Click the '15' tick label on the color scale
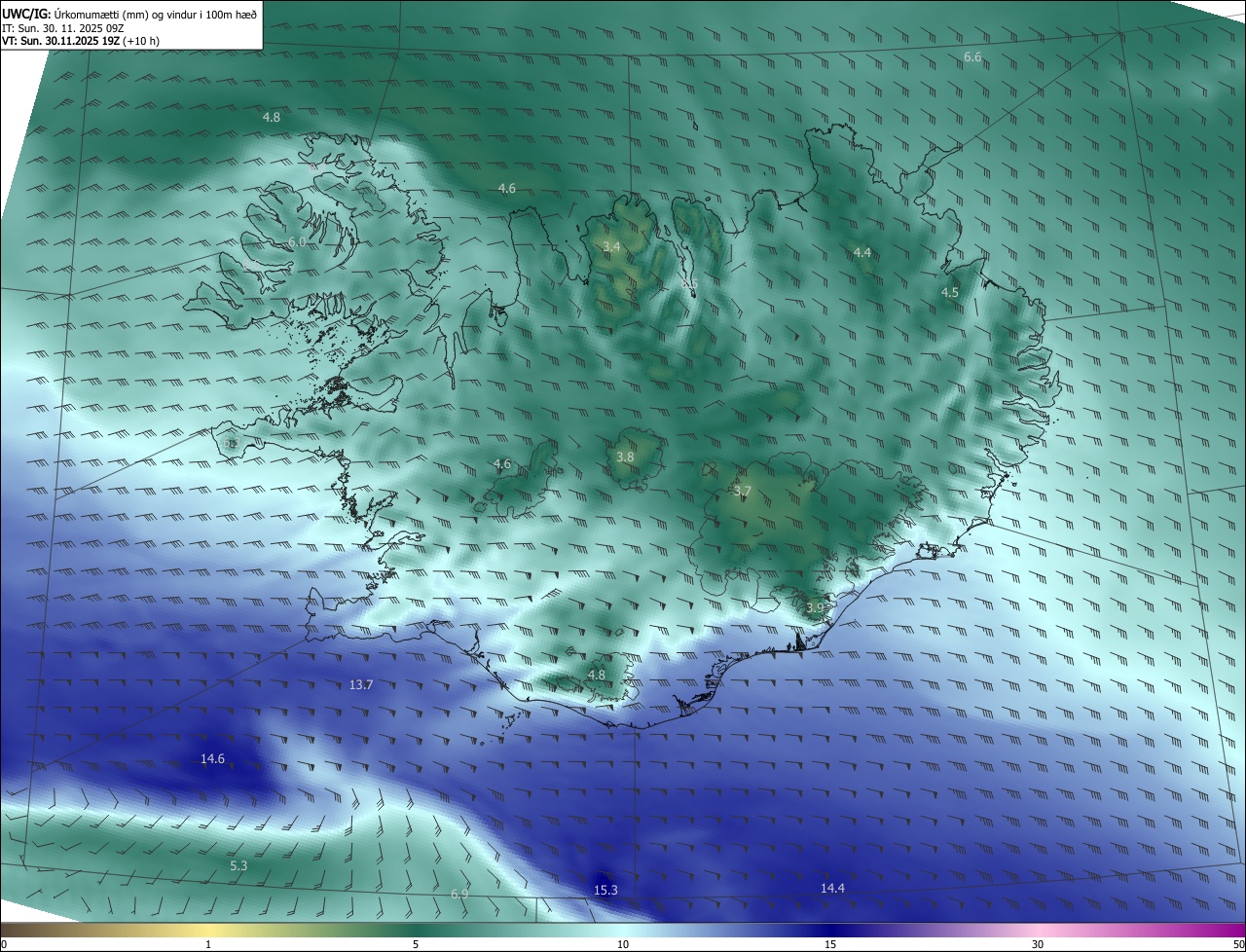The width and height of the screenshot is (1246, 952). click(830, 944)
